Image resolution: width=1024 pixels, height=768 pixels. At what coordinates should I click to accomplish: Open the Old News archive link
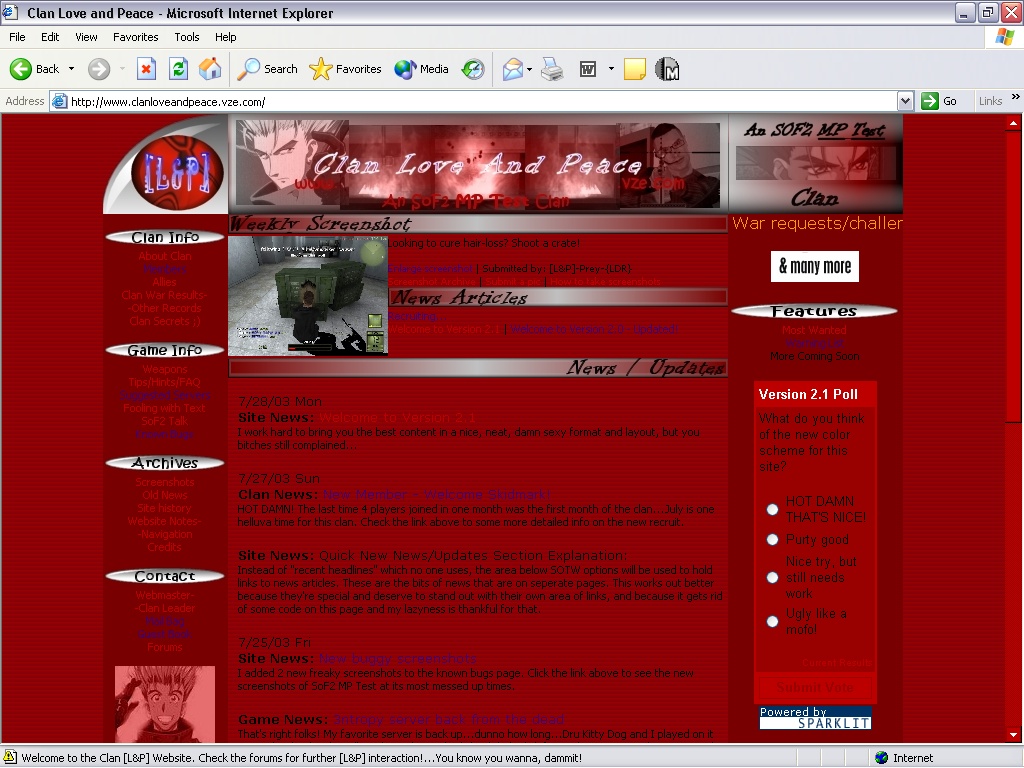165,495
